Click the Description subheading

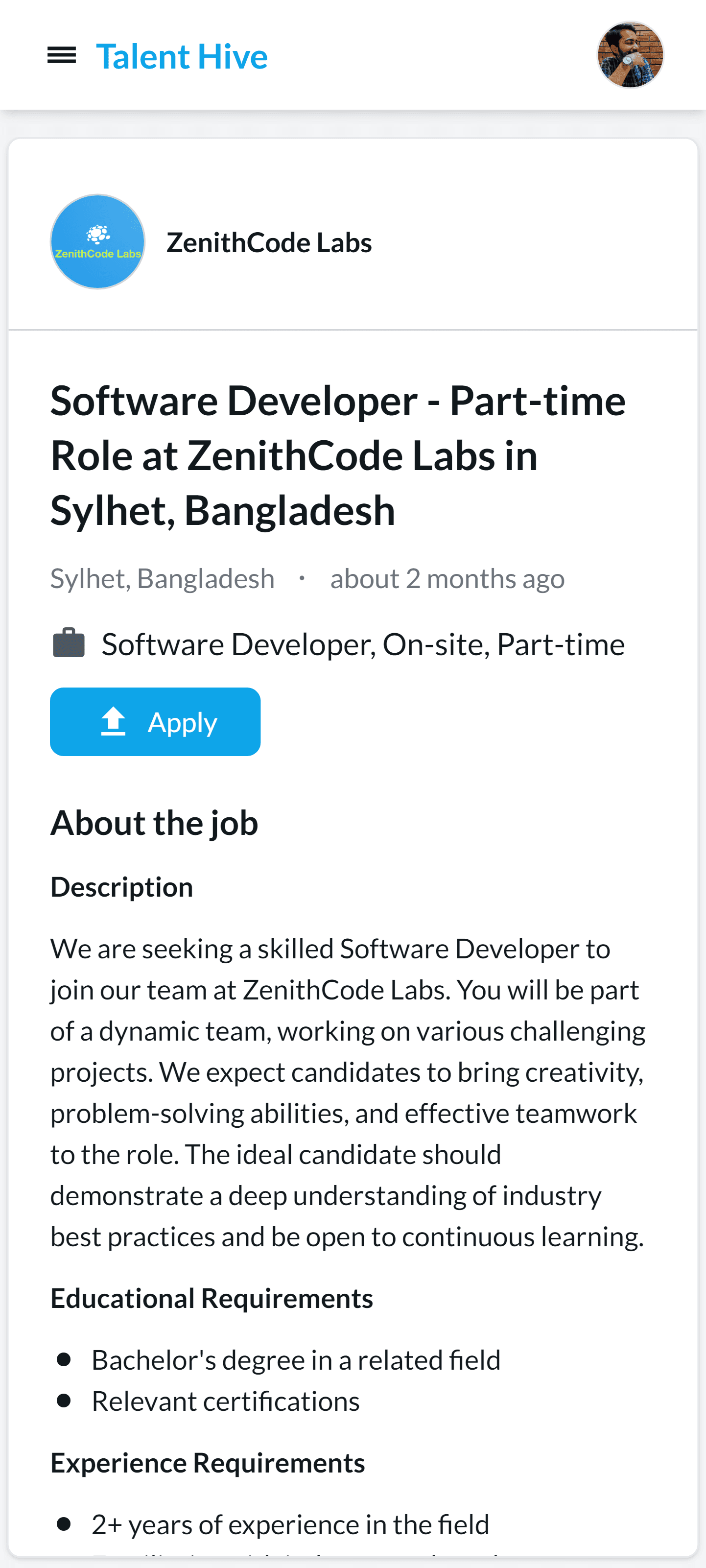122,887
